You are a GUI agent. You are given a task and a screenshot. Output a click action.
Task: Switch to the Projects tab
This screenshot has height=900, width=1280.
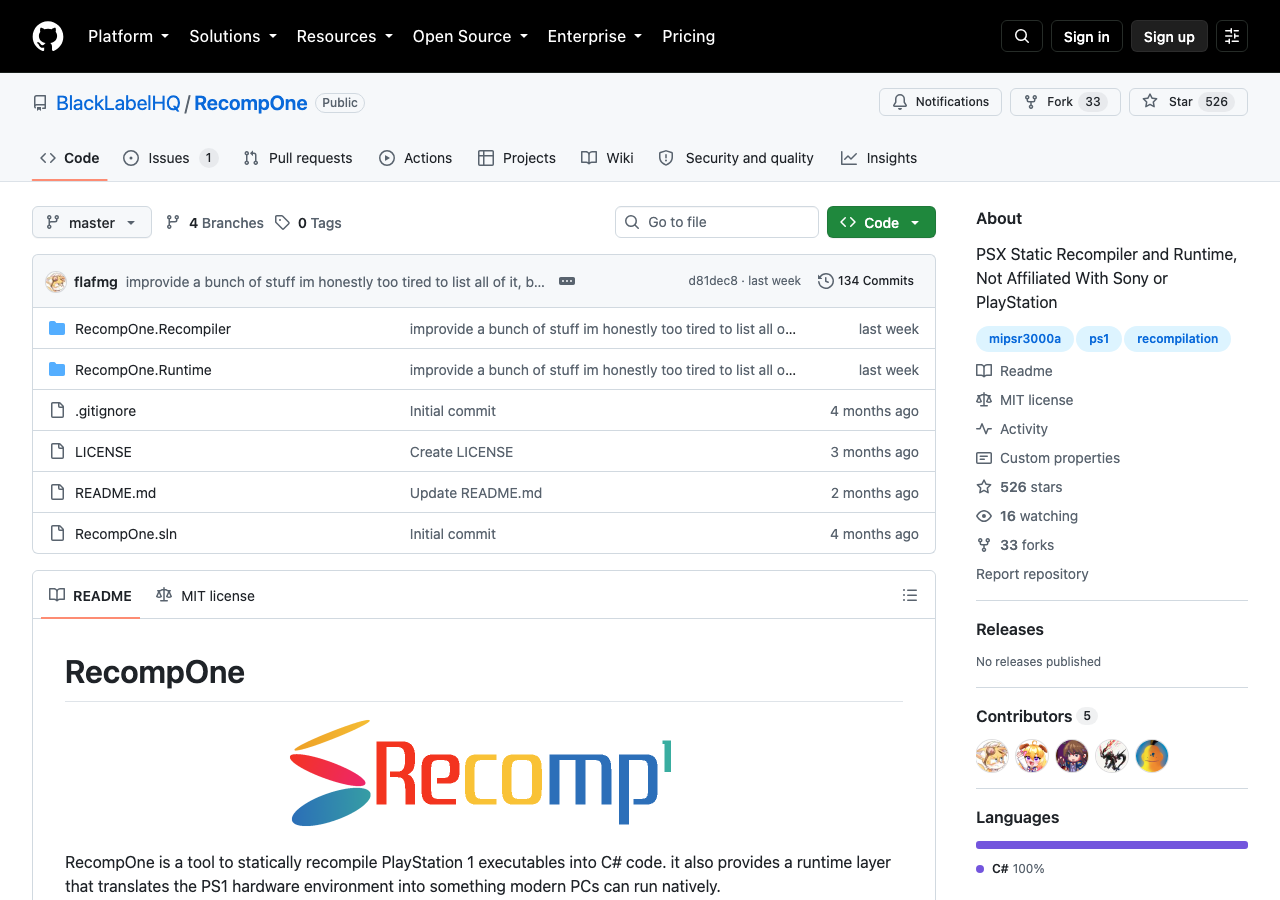coord(517,158)
